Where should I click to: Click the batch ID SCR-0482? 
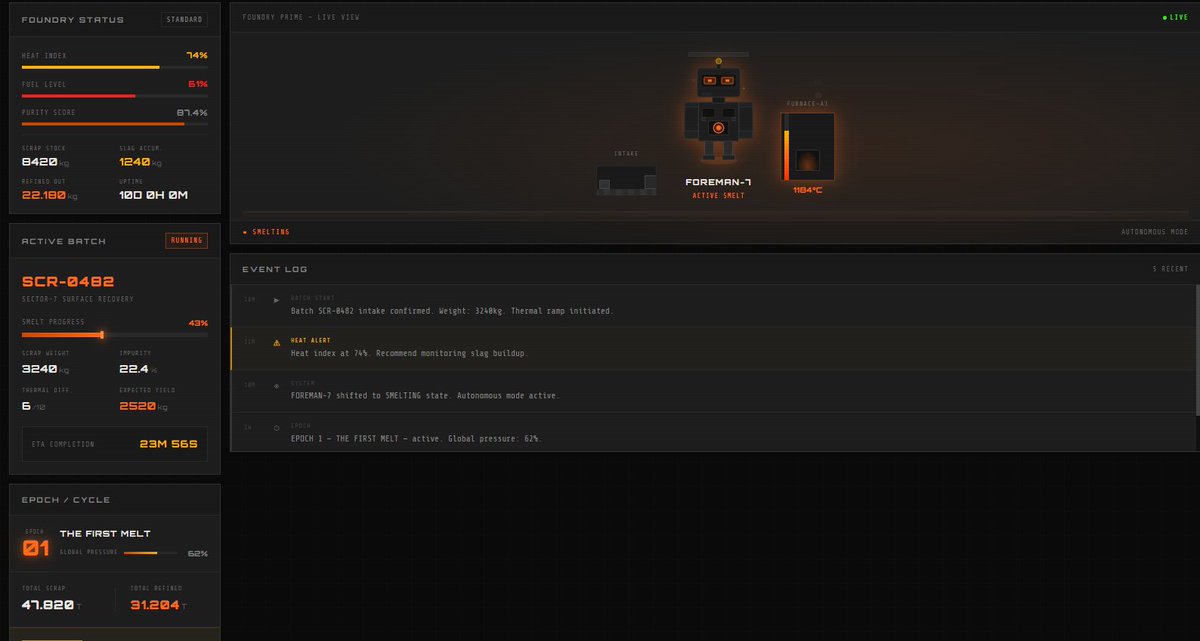[x=67, y=282]
